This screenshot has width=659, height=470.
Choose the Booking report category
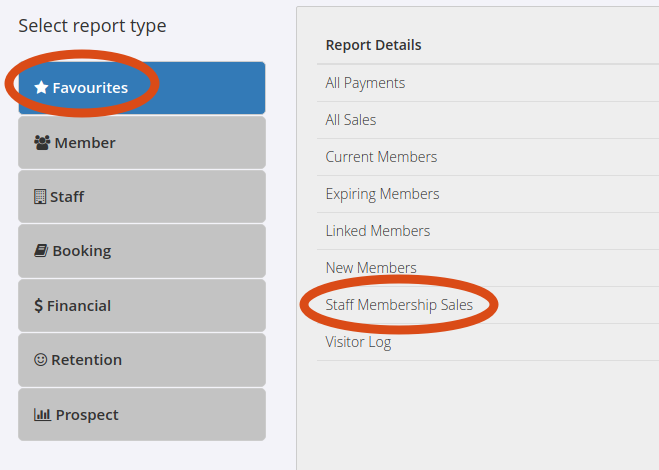142,251
